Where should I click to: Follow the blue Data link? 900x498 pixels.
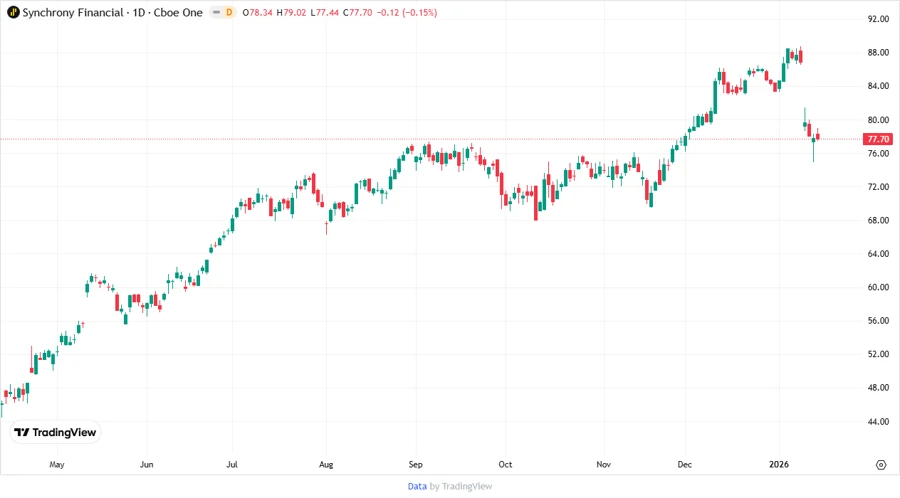point(417,486)
